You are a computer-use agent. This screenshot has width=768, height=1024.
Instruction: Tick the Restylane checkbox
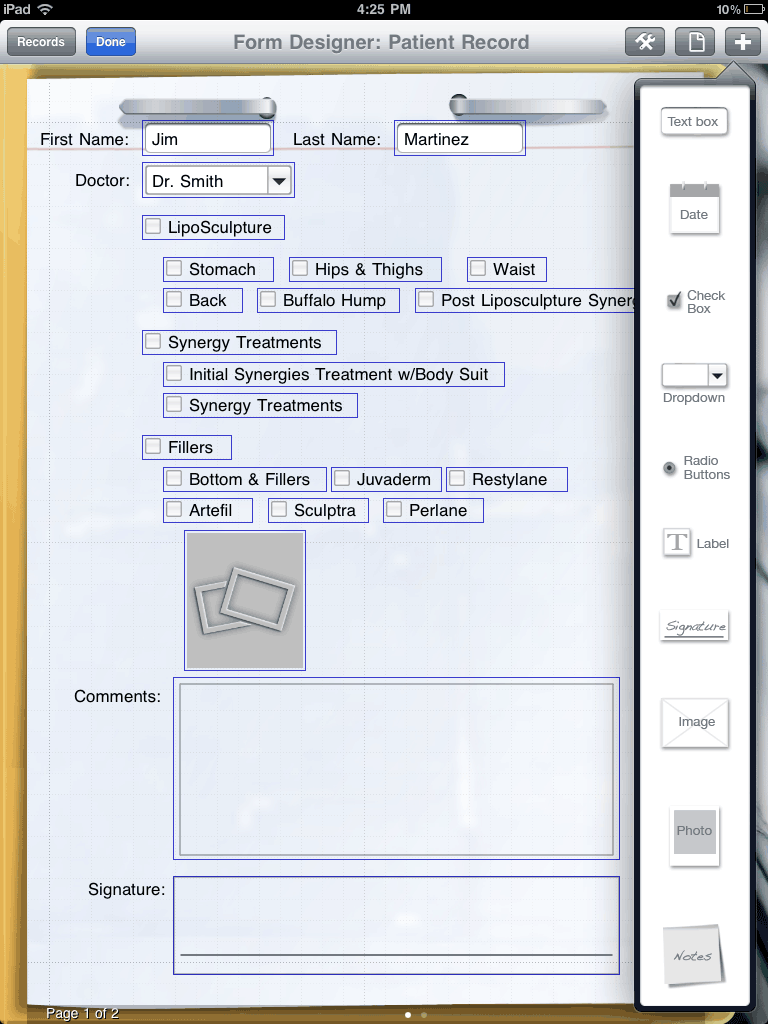click(457, 479)
